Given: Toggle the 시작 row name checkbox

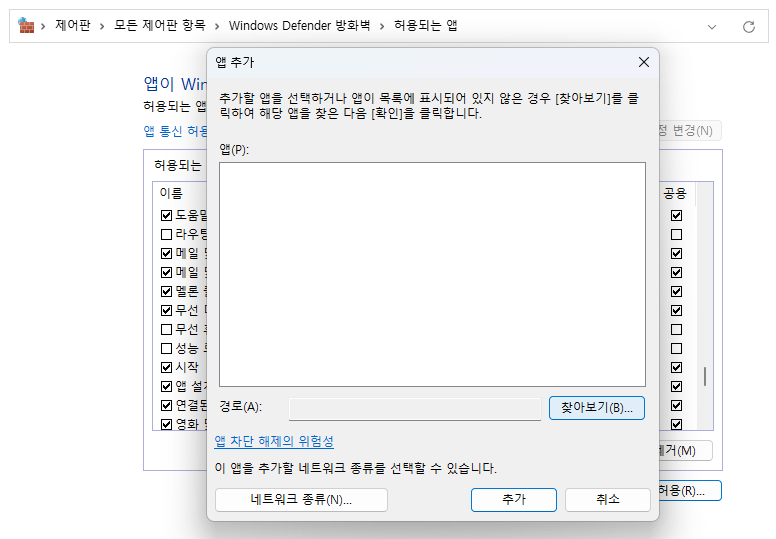Looking at the screenshot, I should (x=166, y=367).
